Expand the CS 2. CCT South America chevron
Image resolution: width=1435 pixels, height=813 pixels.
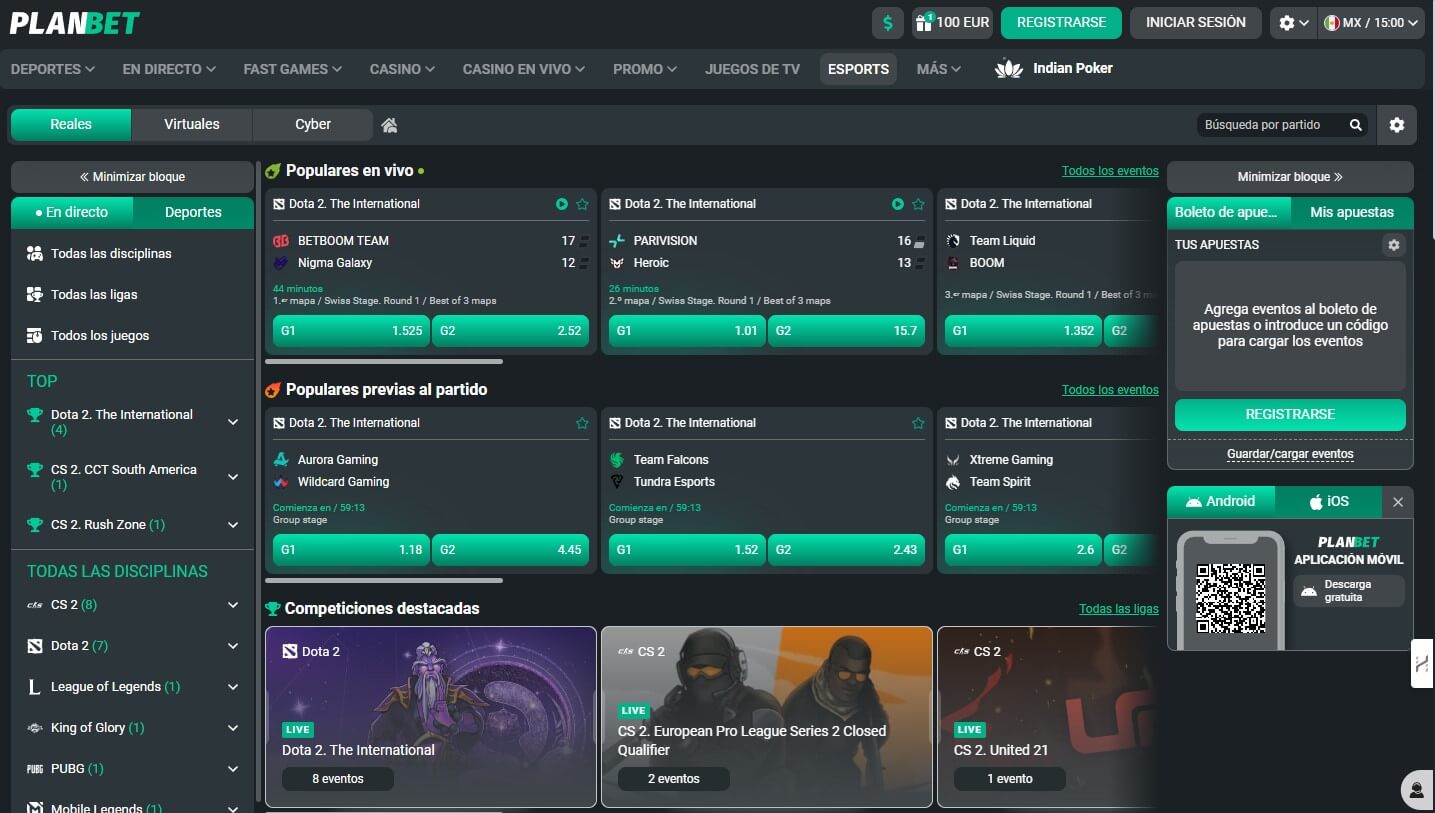click(x=233, y=477)
